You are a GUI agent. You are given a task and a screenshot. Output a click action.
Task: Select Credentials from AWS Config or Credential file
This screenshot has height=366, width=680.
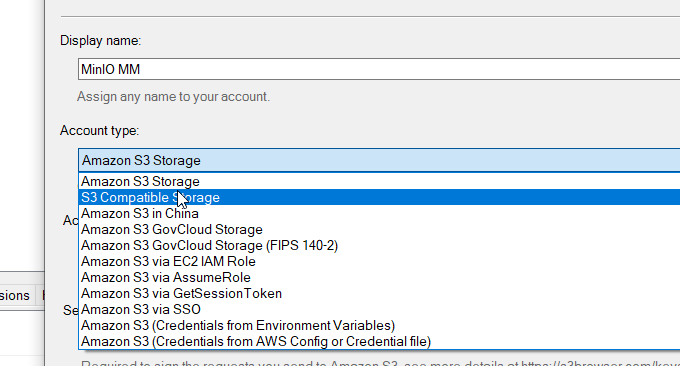pos(379,342)
